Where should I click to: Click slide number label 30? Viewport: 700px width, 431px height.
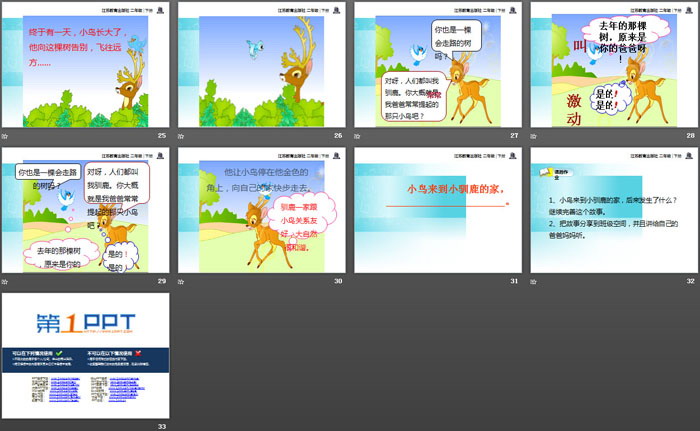pyautogui.click(x=338, y=281)
